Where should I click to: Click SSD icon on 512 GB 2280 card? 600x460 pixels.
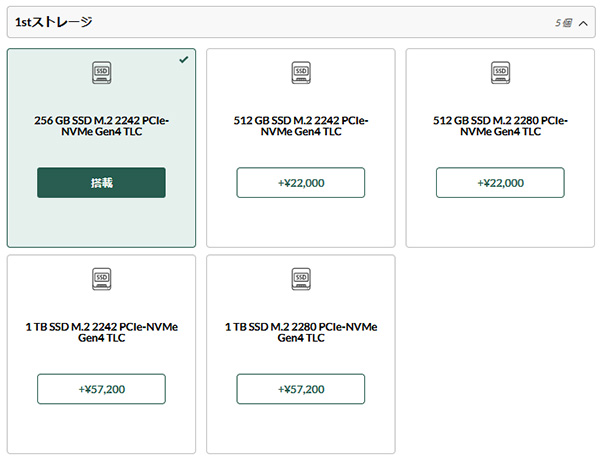(501, 73)
